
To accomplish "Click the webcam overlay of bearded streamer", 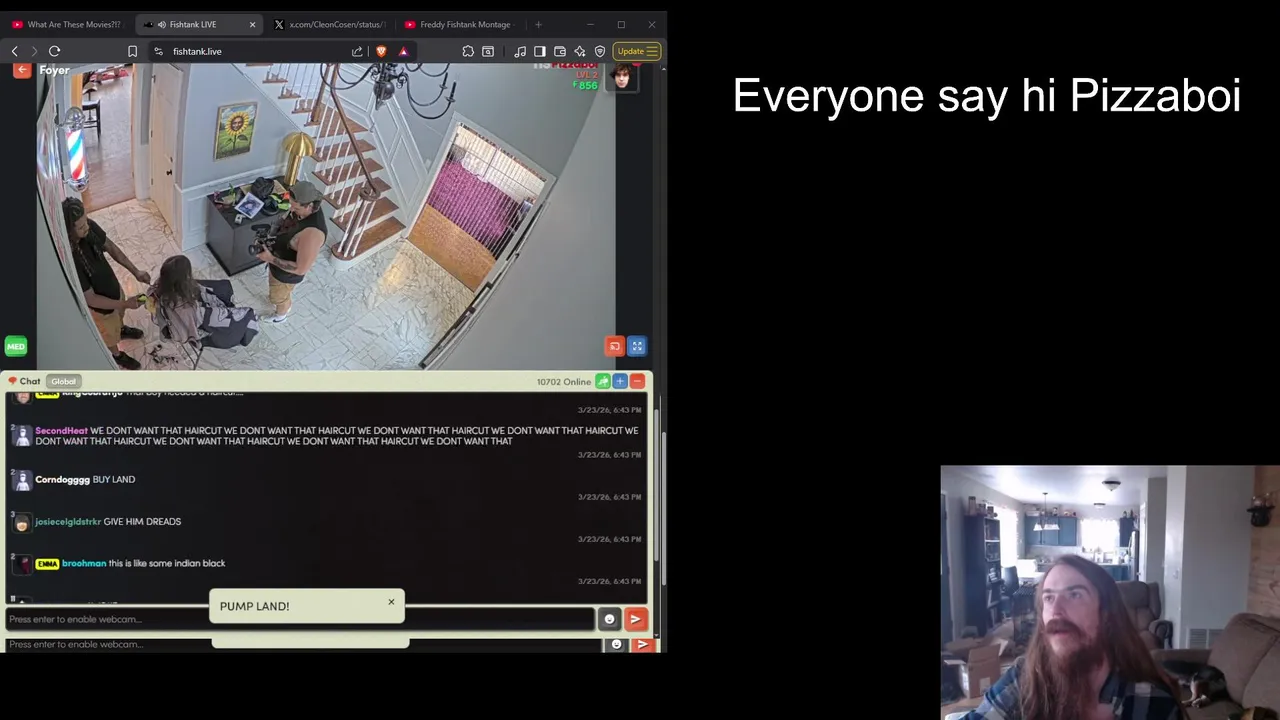I will (x=1110, y=592).
